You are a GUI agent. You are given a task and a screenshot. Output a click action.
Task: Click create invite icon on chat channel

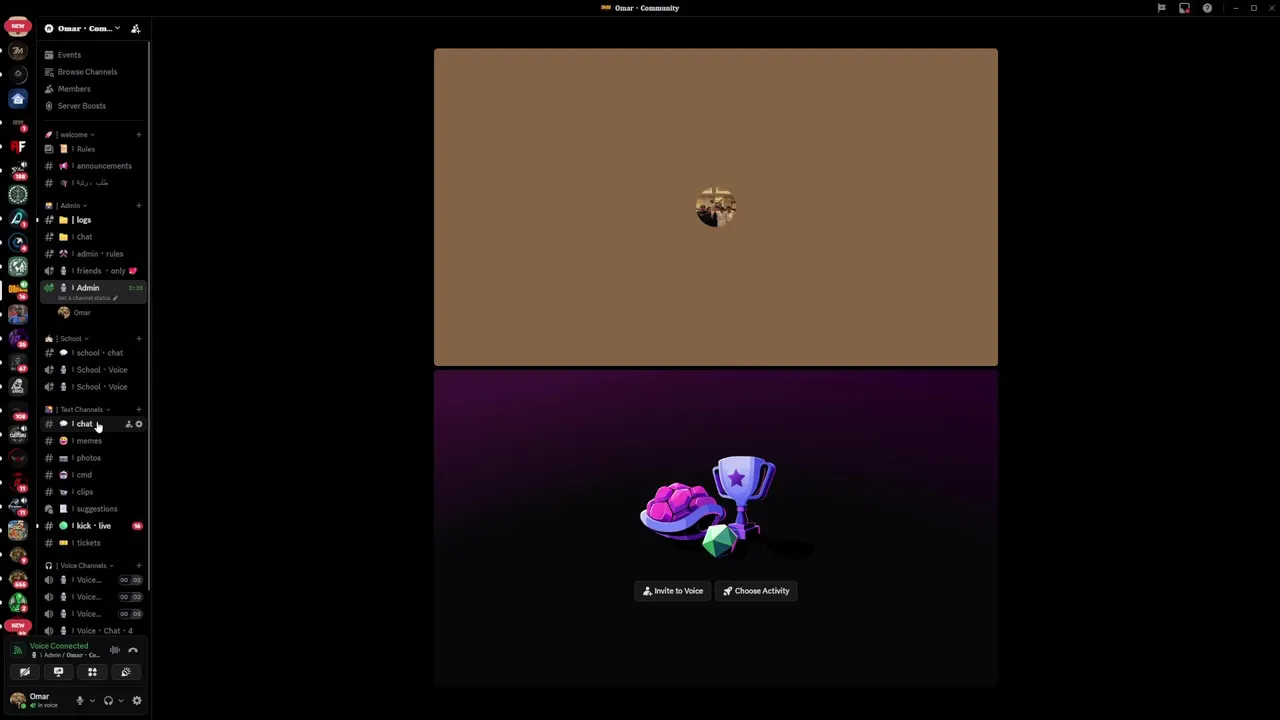pos(128,425)
